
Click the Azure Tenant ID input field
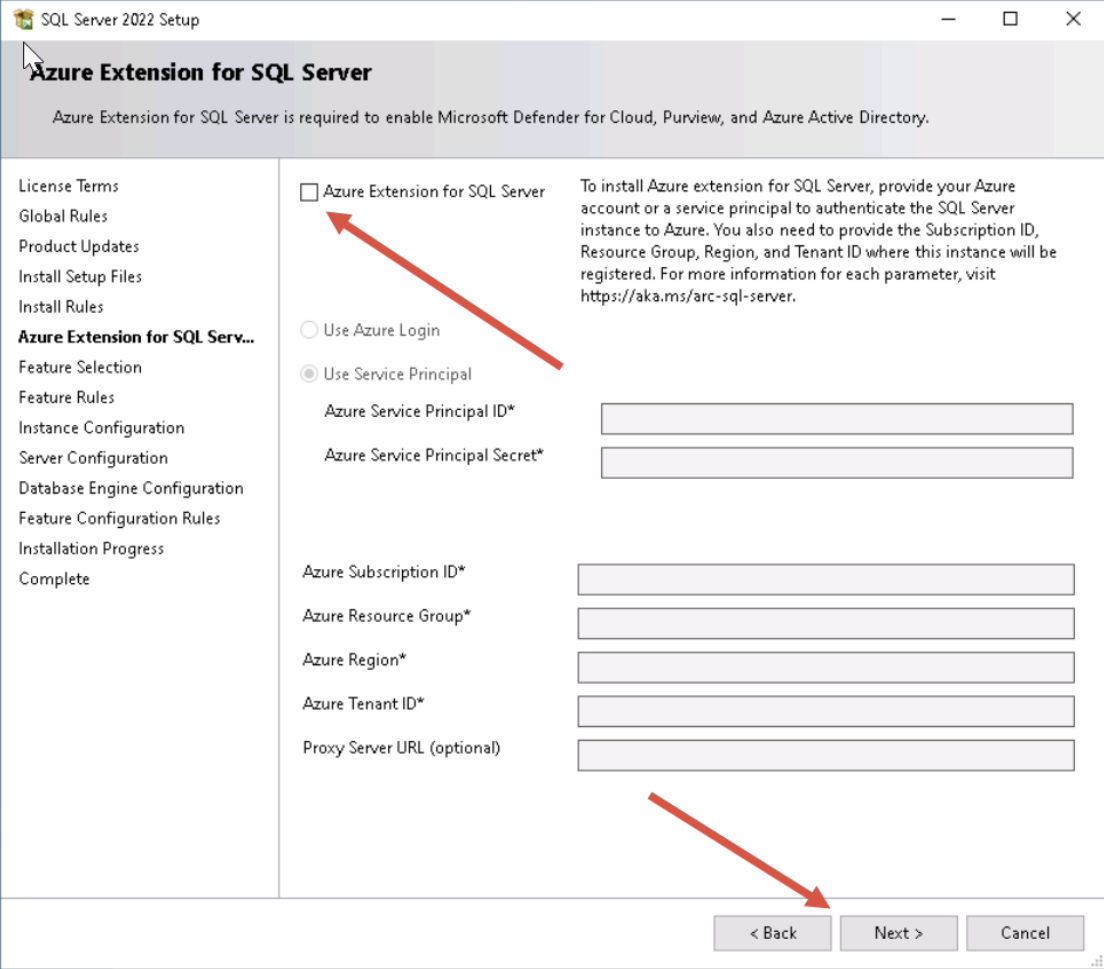pos(826,711)
